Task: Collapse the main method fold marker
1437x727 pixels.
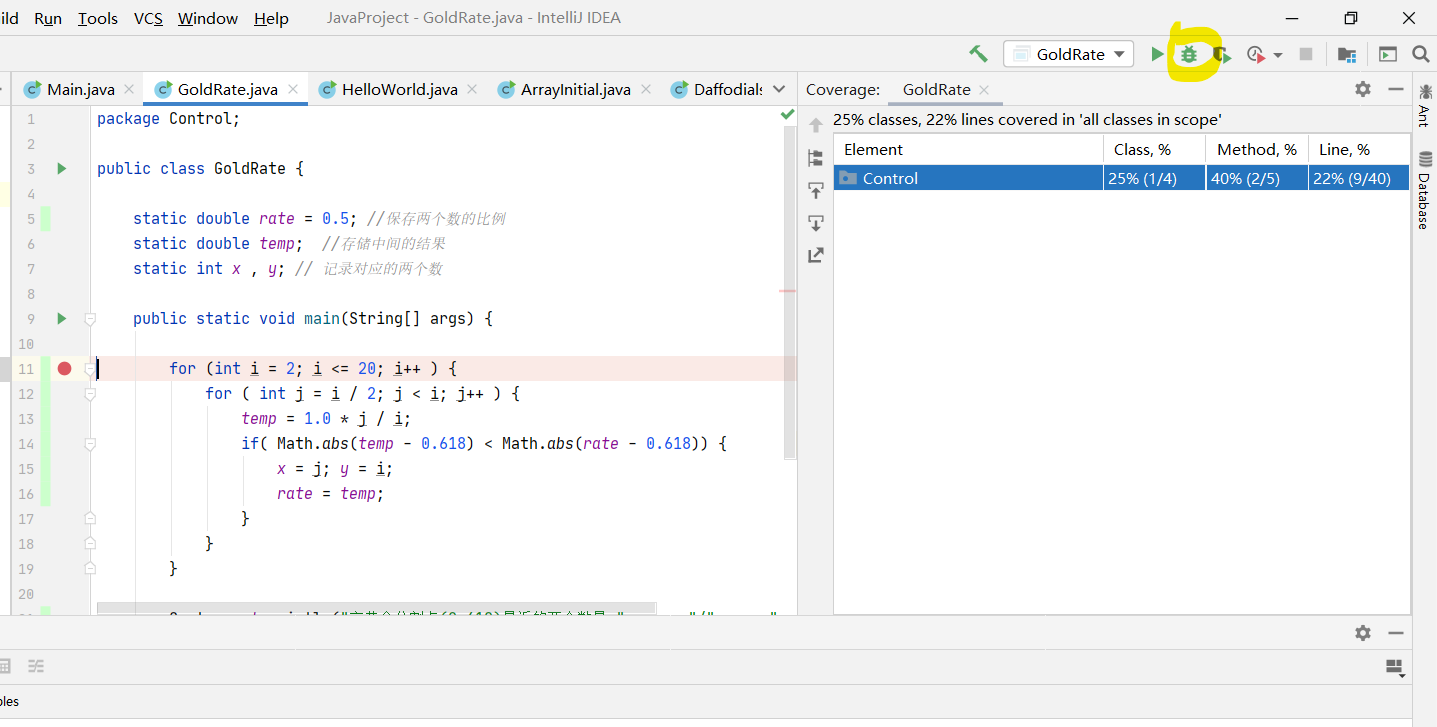Action: tap(90, 319)
